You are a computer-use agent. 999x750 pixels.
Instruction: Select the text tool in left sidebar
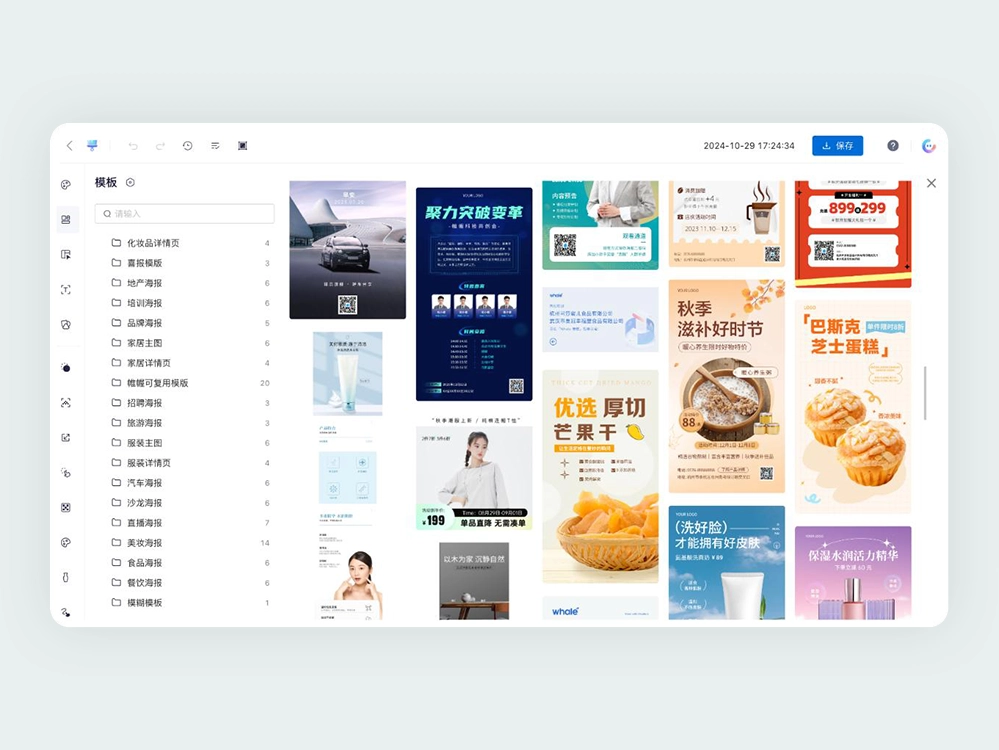pyautogui.click(x=66, y=290)
